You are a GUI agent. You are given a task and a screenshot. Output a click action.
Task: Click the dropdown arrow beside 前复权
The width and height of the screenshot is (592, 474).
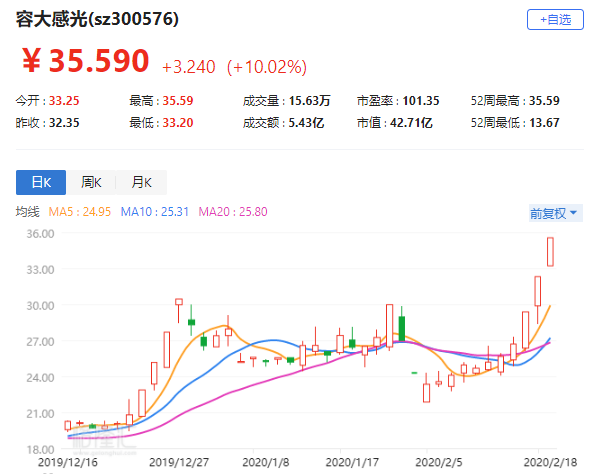click(x=573, y=213)
